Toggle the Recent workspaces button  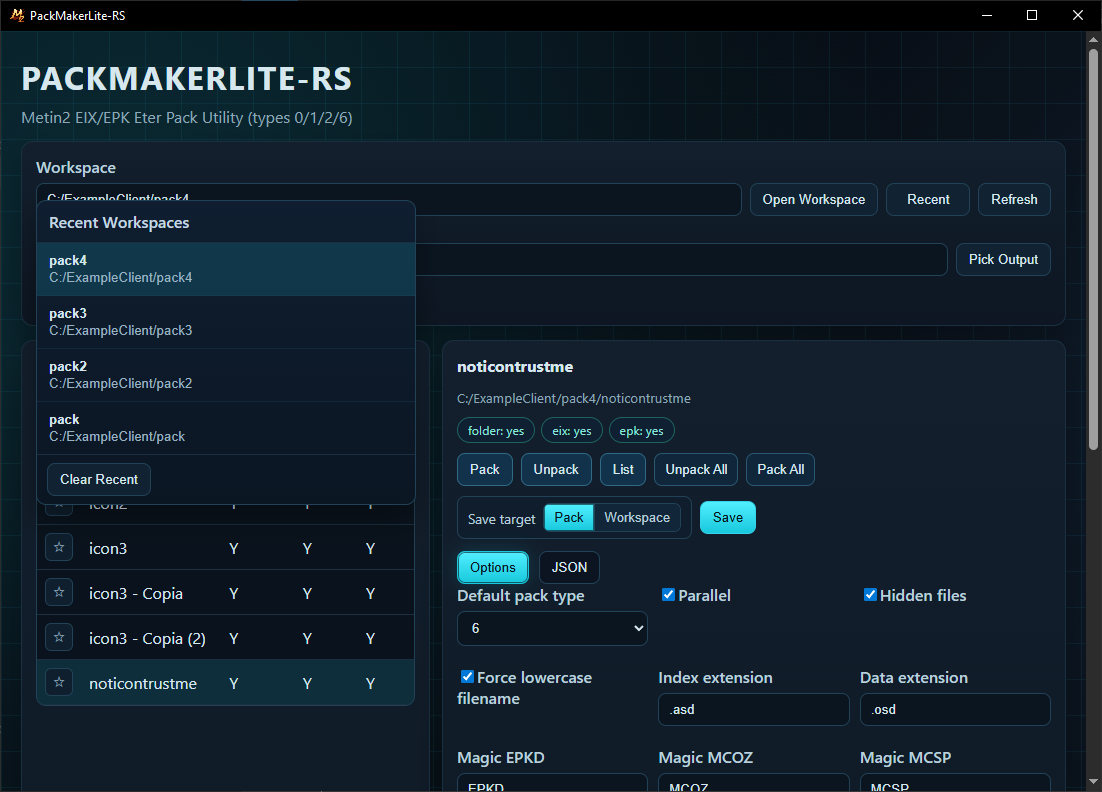point(928,200)
